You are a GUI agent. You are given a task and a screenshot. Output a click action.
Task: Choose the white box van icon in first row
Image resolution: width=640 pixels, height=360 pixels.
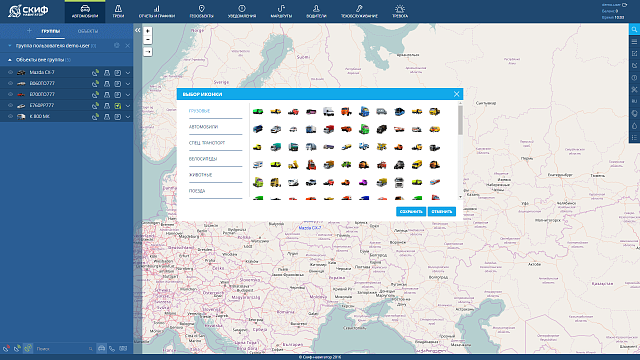click(328, 111)
